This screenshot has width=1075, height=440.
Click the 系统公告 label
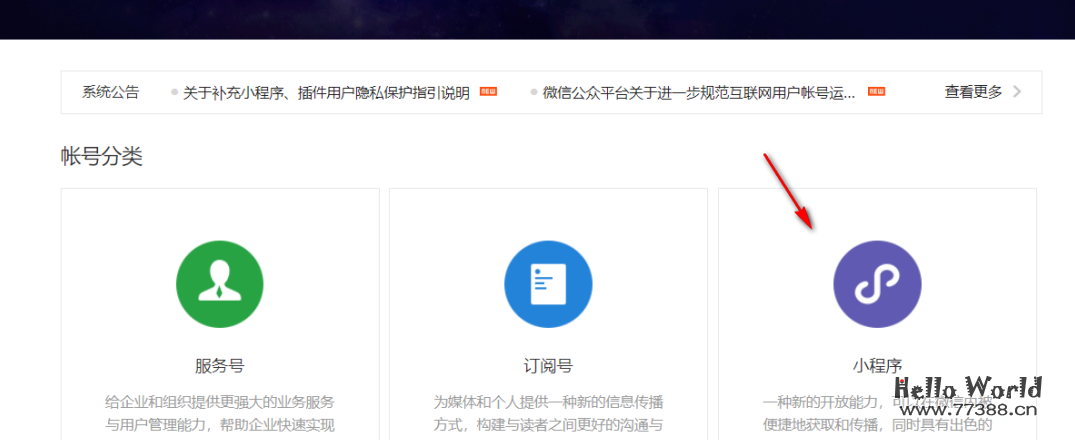tap(110, 93)
